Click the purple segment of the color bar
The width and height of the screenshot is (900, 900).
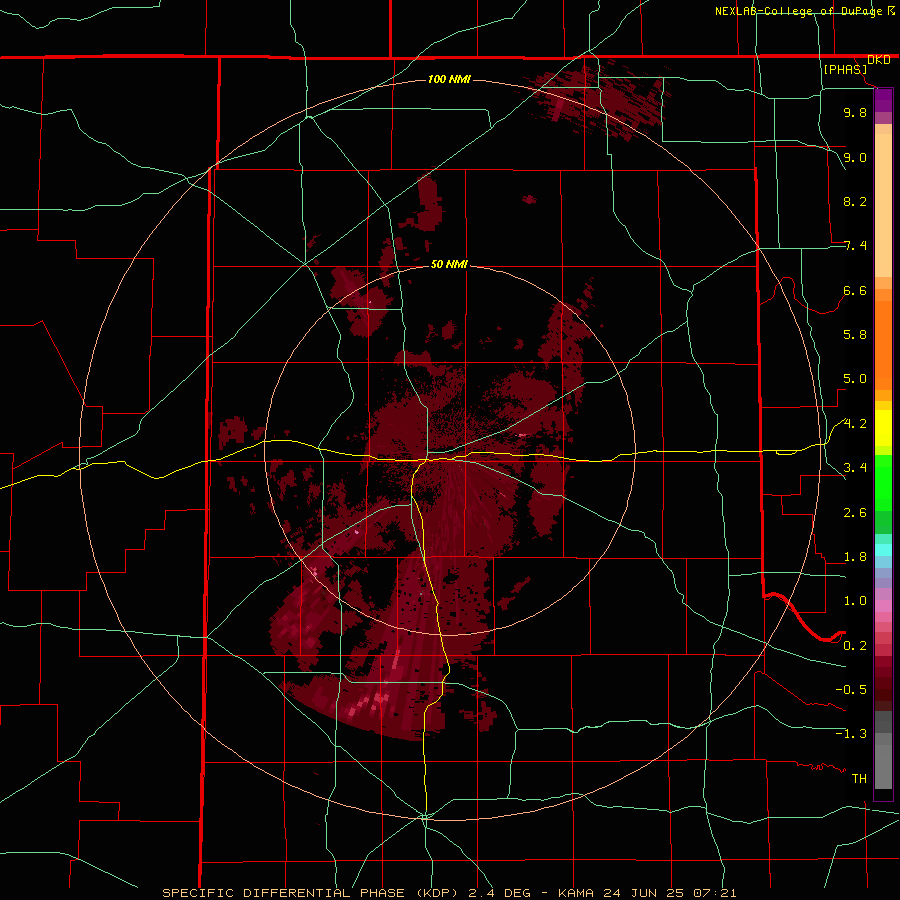click(x=883, y=100)
